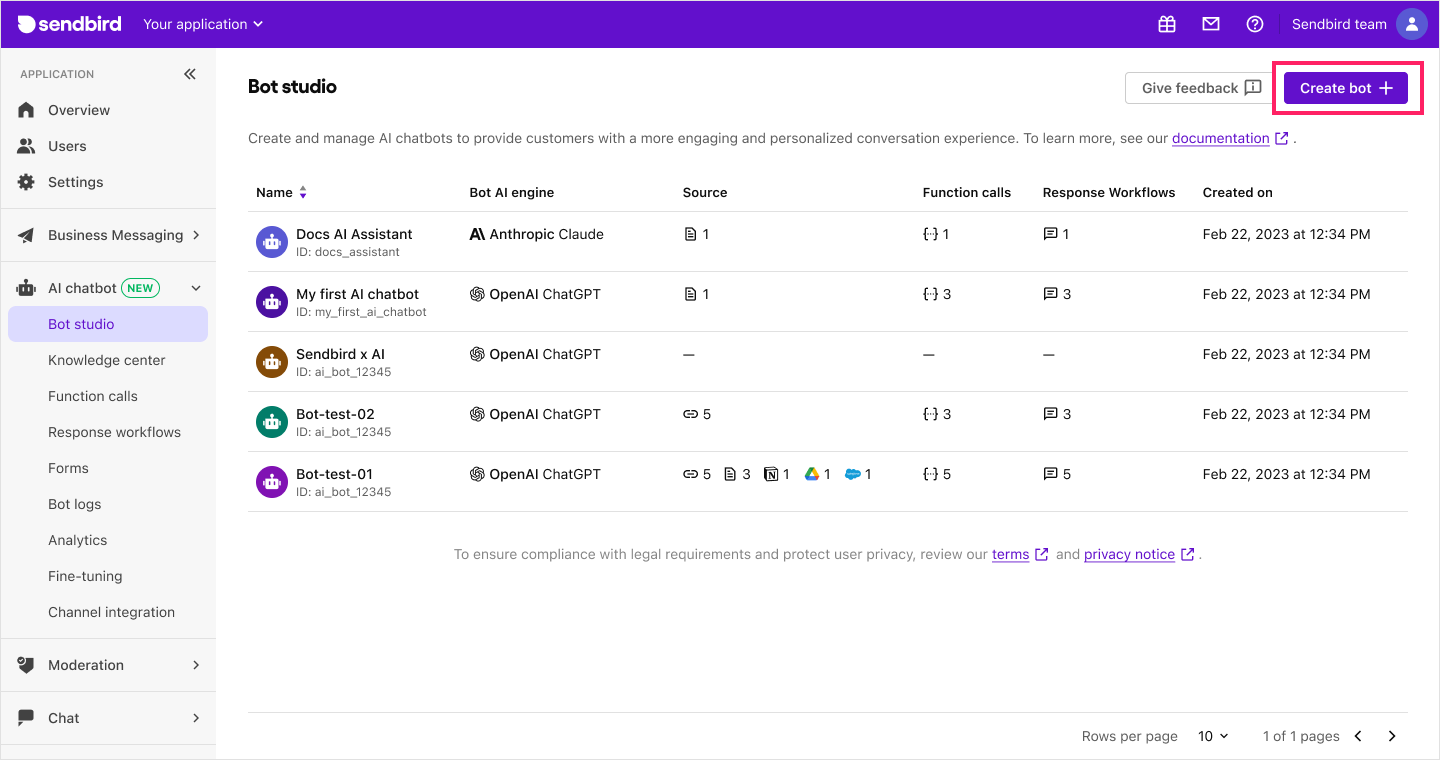Click the Sendbird x AI bot avatar
The image size is (1440, 760).
(272, 361)
